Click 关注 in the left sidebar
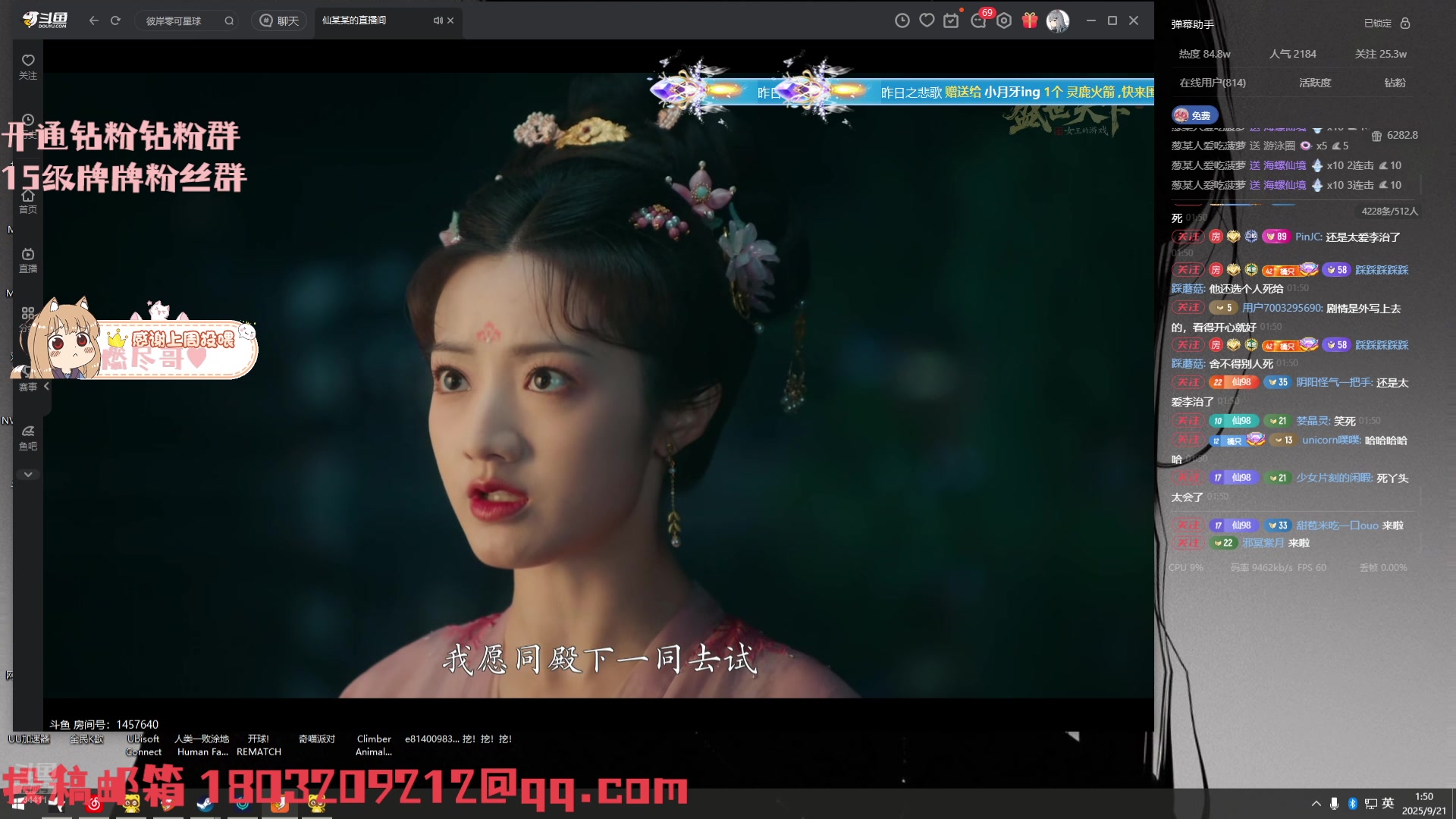The width and height of the screenshot is (1456, 819). tap(28, 67)
